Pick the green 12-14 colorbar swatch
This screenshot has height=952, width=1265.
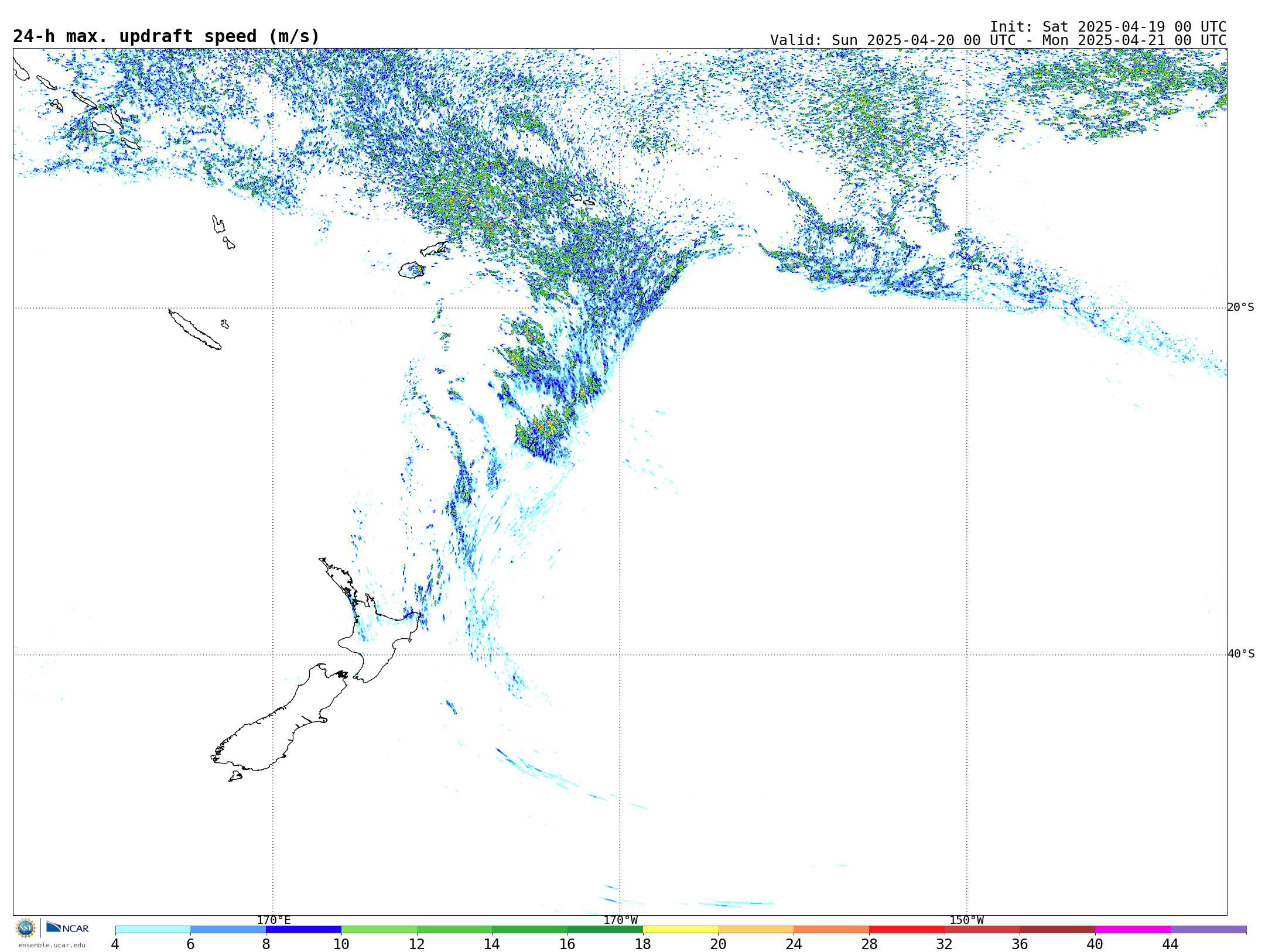click(x=454, y=930)
